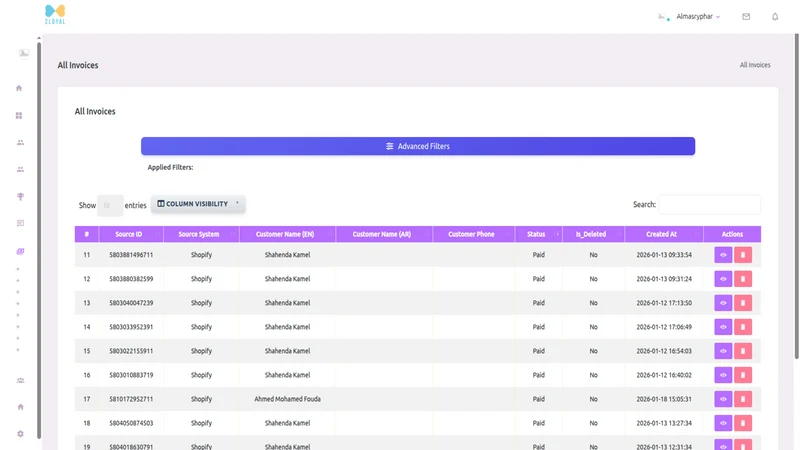The image size is (800, 450).
Task: Click the All Invoices breadcrumb link
Action: click(x=755, y=65)
